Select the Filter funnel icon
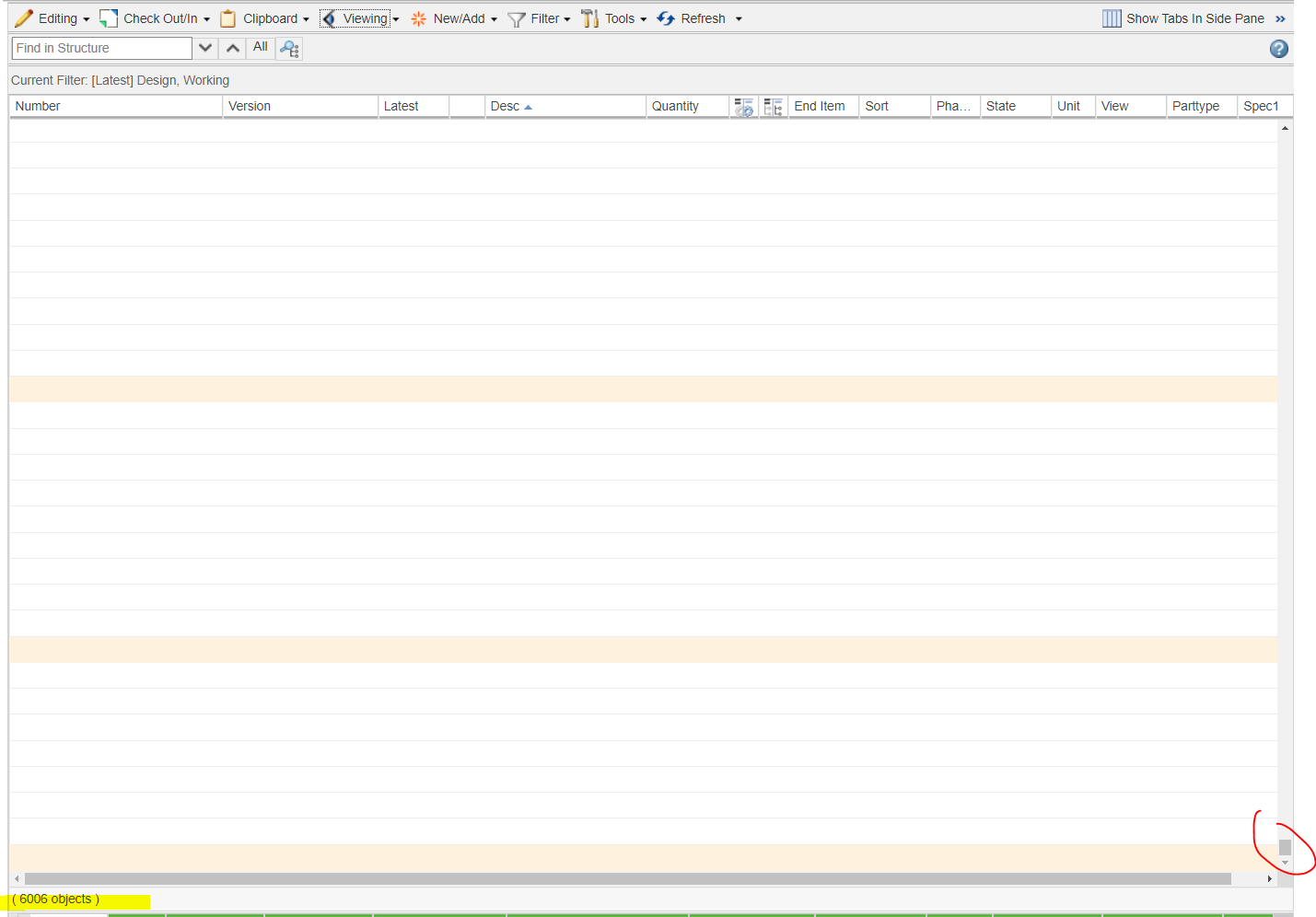 516,18
